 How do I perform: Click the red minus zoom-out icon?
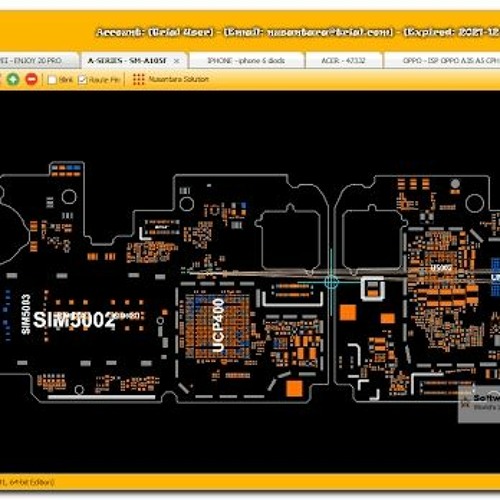[x=32, y=79]
